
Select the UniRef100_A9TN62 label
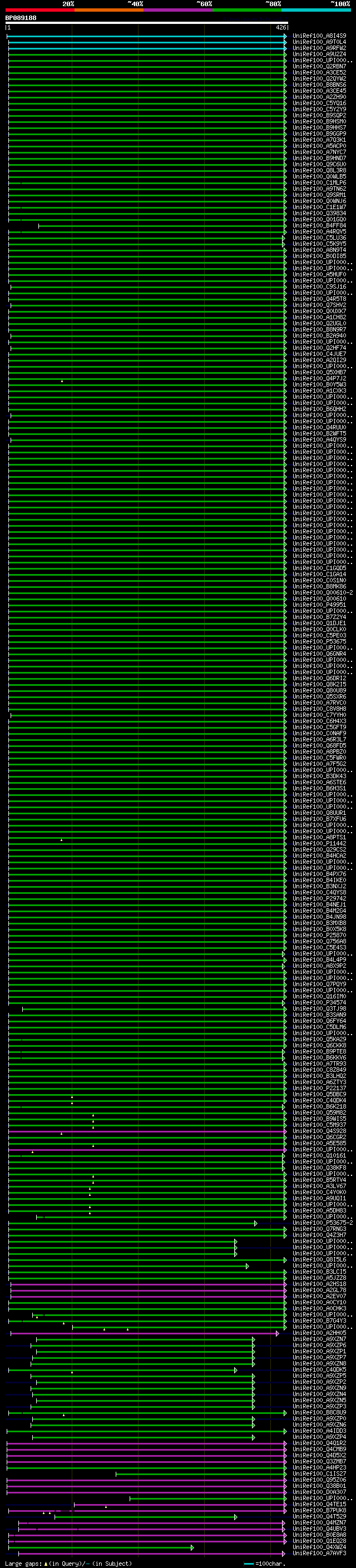tap(319, 189)
